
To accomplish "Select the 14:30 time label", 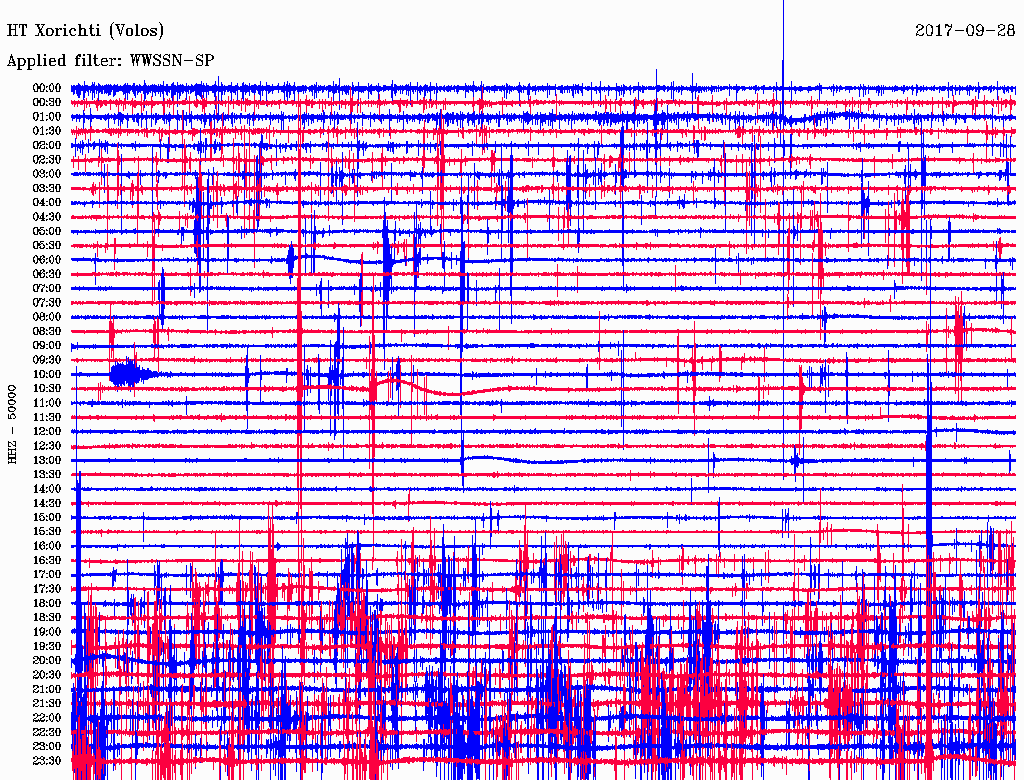I will 47,503.
